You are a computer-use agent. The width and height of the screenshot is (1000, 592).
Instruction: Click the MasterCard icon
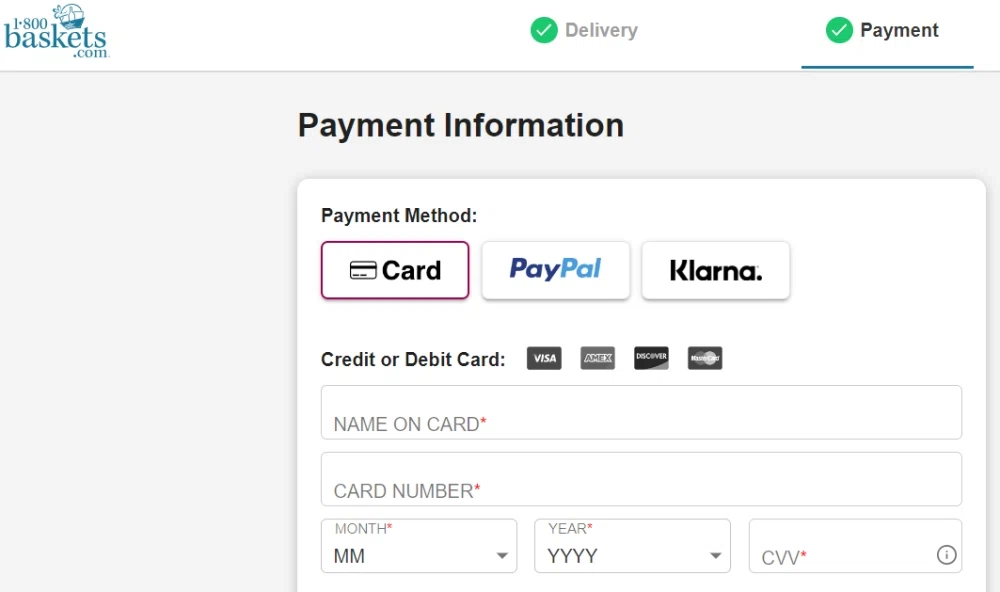pyautogui.click(x=705, y=358)
